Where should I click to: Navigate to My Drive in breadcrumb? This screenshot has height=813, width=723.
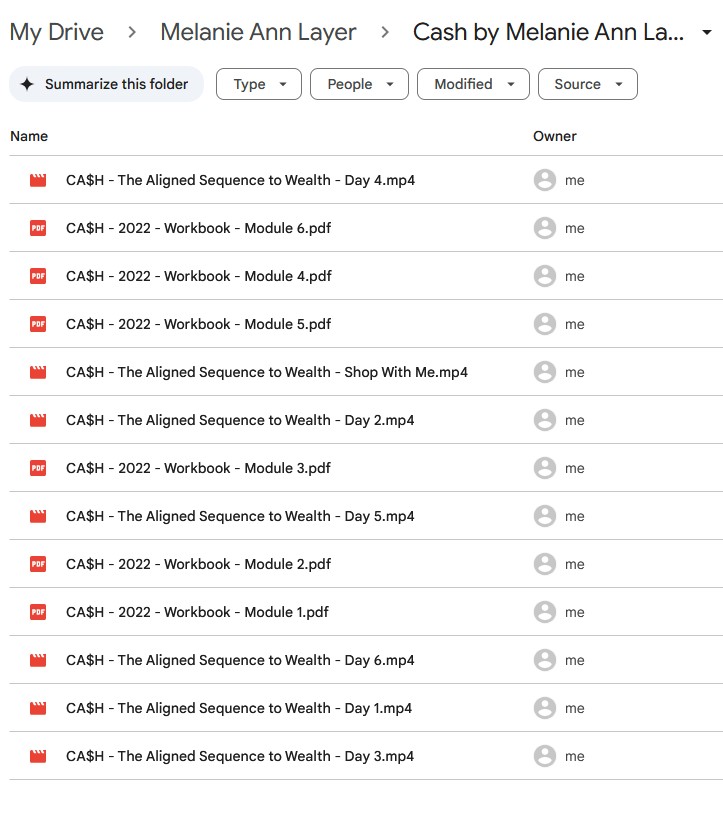click(57, 32)
